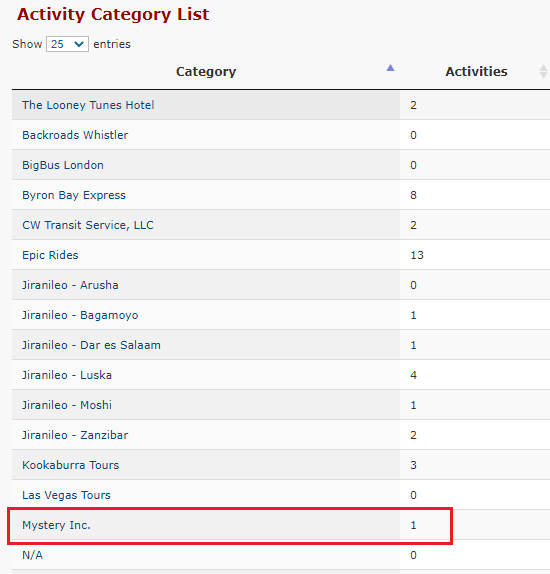Click the Activities column header
The width and height of the screenshot is (550, 574).
click(x=476, y=71)
